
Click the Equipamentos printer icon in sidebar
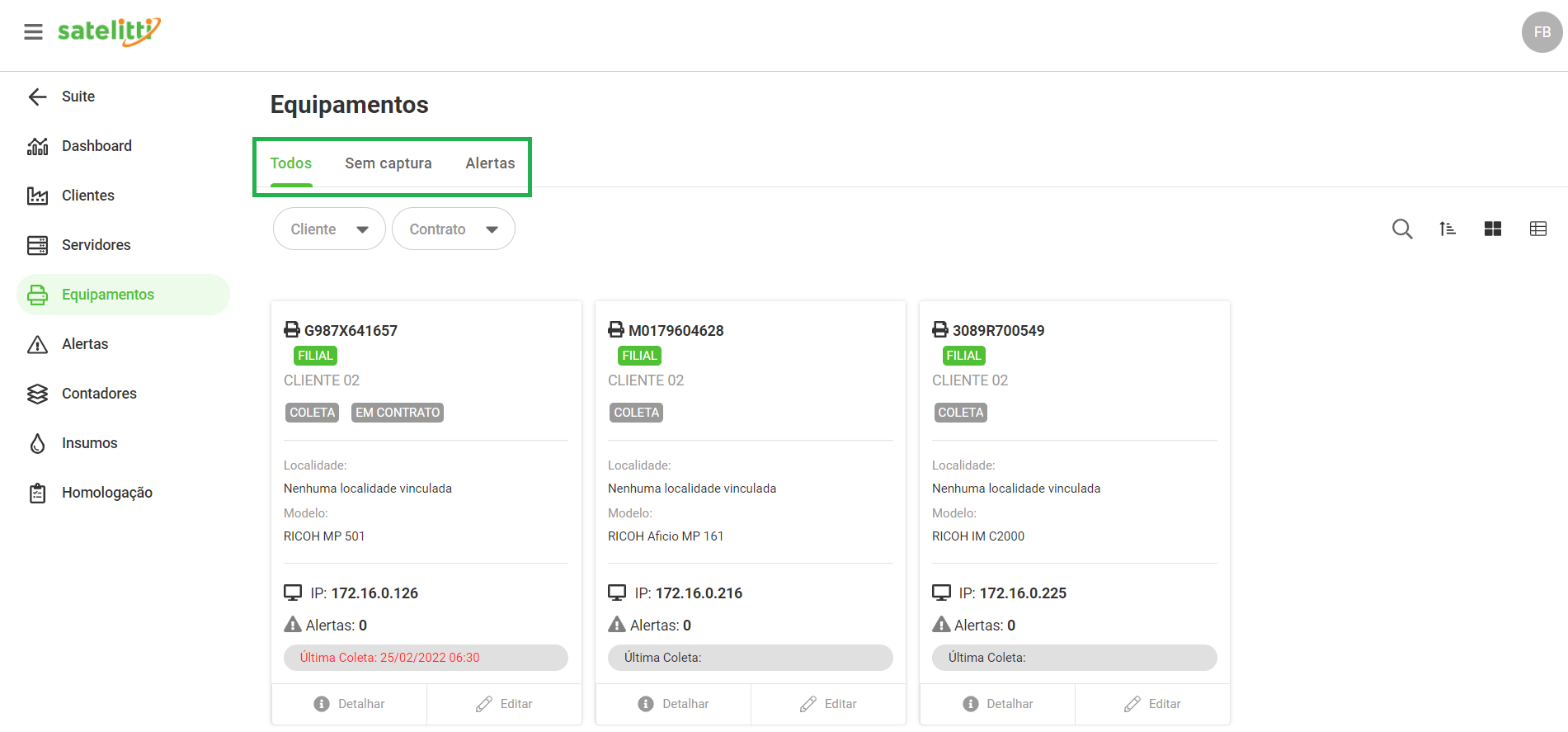pyautogui.click(x=37, y=295)
